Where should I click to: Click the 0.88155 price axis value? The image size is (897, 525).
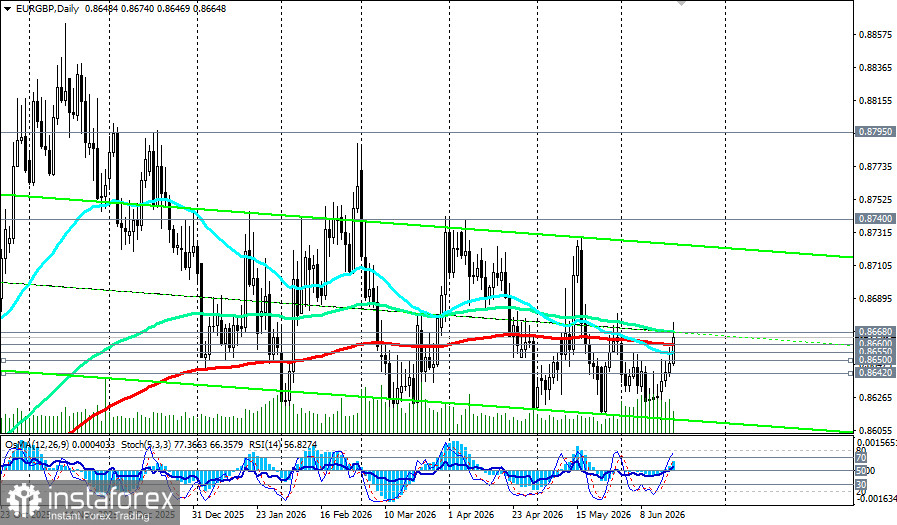pyautogui.click(x=875, y=101)
